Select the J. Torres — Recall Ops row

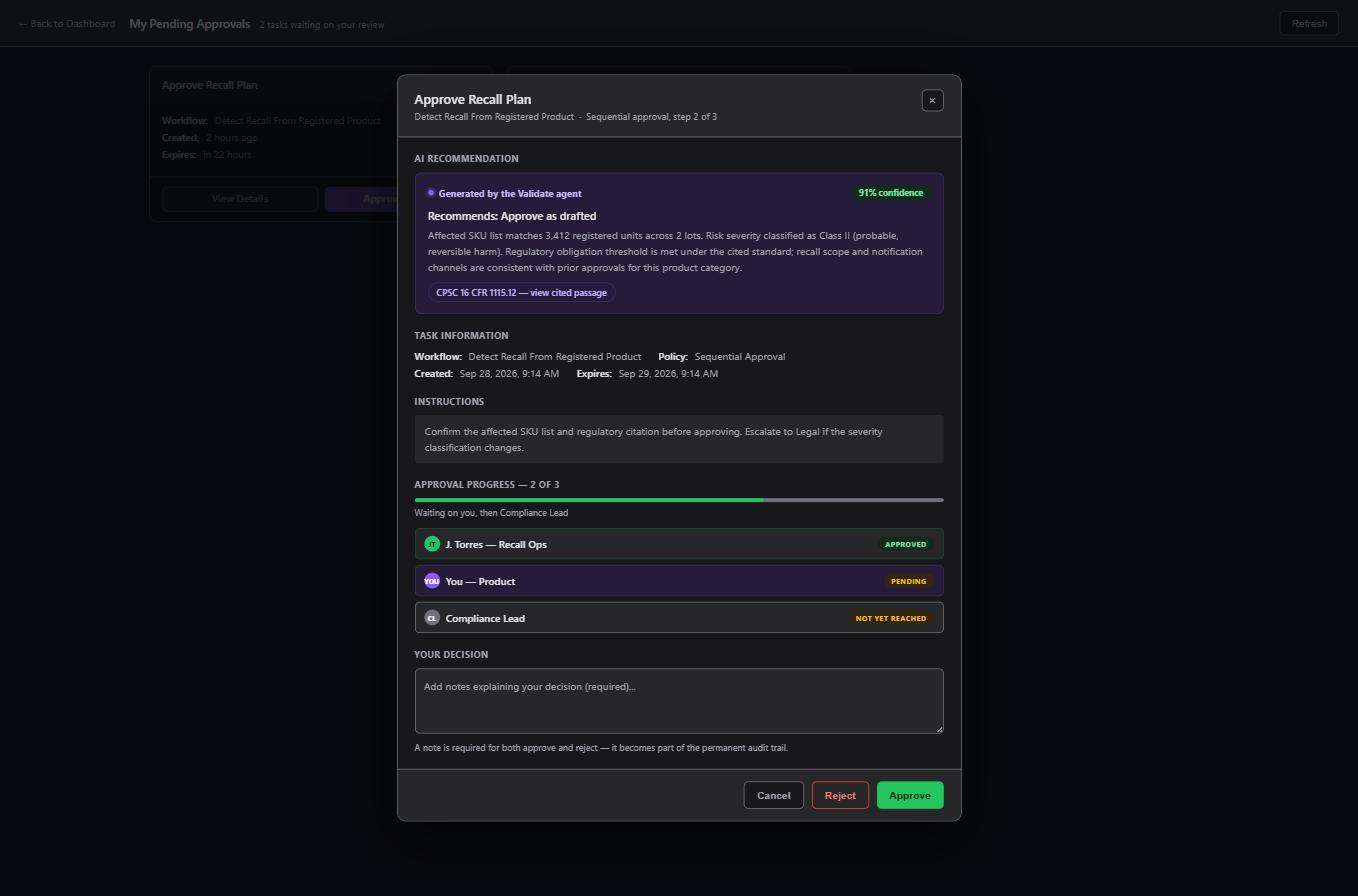679,544
